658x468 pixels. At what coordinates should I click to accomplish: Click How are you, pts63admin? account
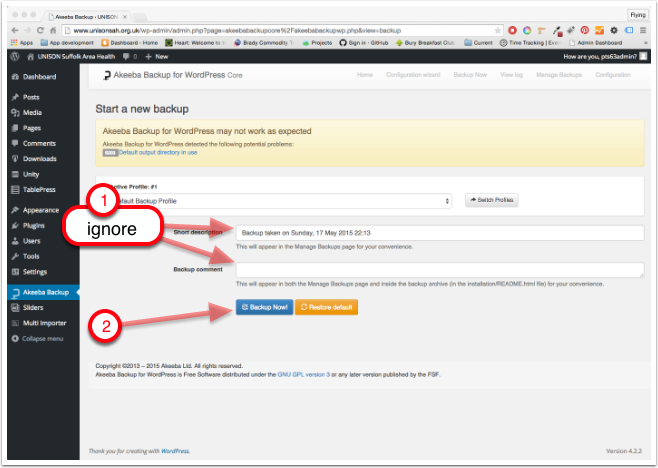tap(605, 56)
